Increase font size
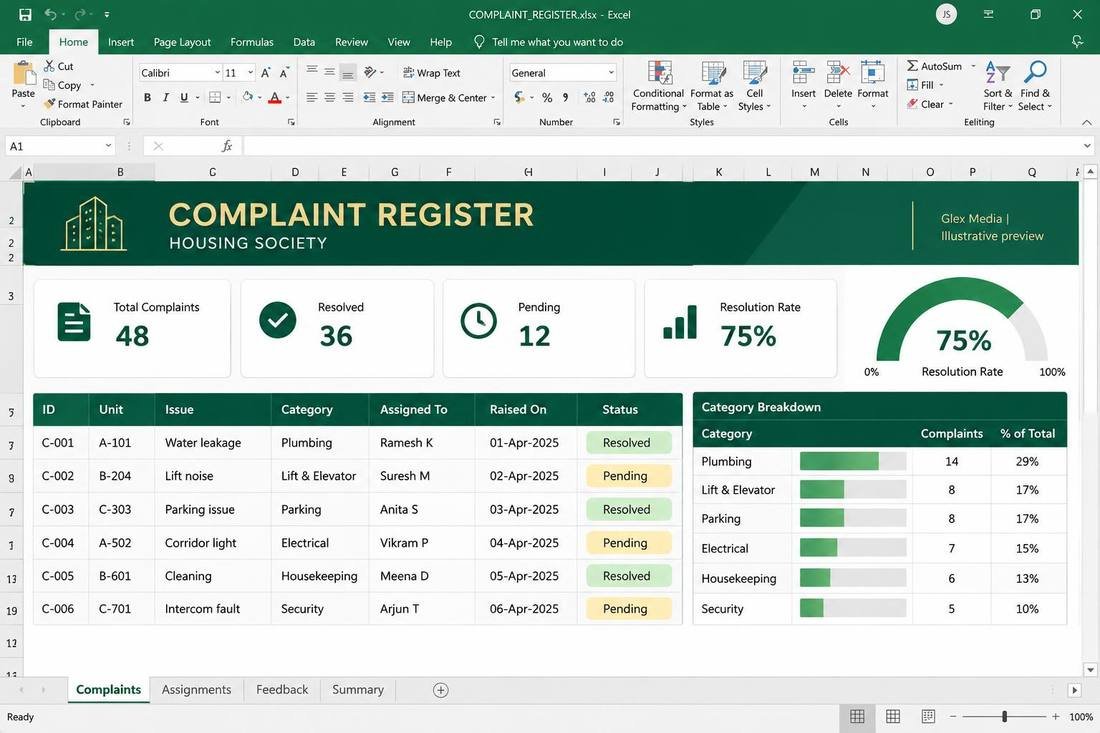The height and width of the screenshot is (733, 1100). [x=266, y=73]
